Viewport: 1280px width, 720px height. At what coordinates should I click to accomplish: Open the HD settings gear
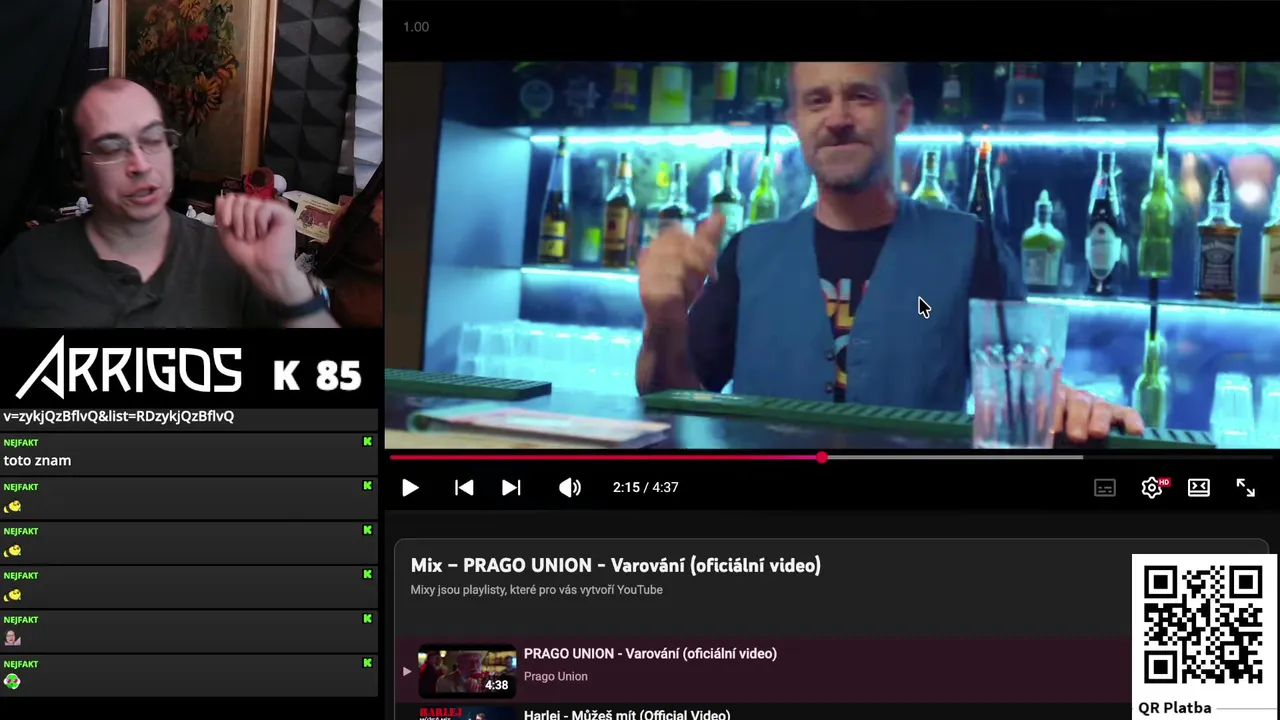(1152, 488)
